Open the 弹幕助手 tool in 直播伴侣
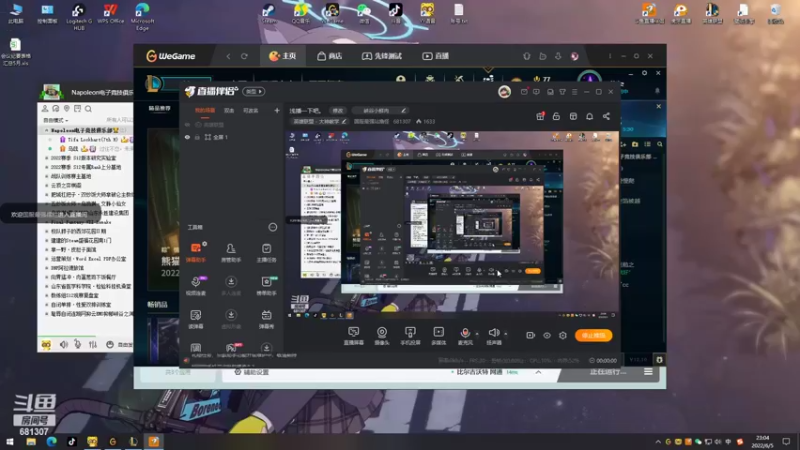The height and width of the screenshot is (450, 800). click(x=196, y=253)
